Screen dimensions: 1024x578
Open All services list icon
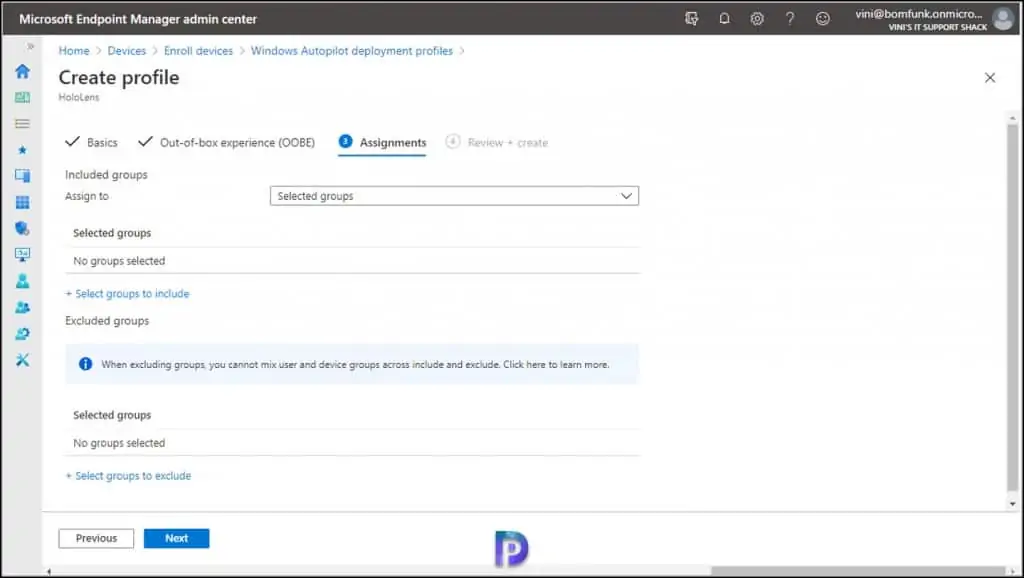[x=22, y=123]
